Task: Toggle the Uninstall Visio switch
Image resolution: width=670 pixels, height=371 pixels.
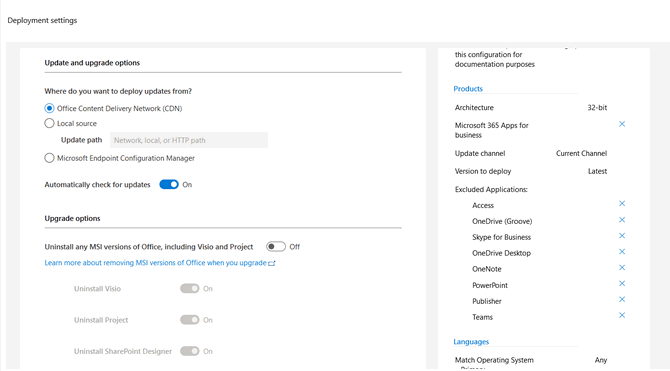Action: click(x=190, y=289)
